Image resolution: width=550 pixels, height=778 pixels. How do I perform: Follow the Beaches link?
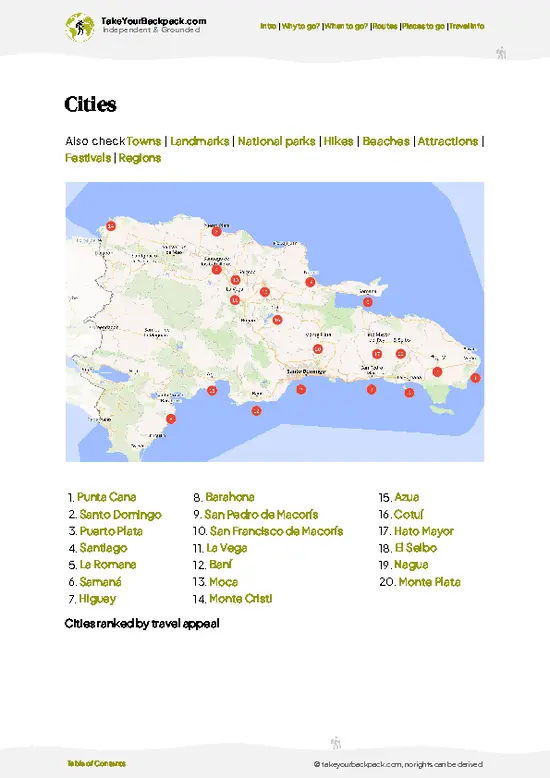tap(386, 141)
